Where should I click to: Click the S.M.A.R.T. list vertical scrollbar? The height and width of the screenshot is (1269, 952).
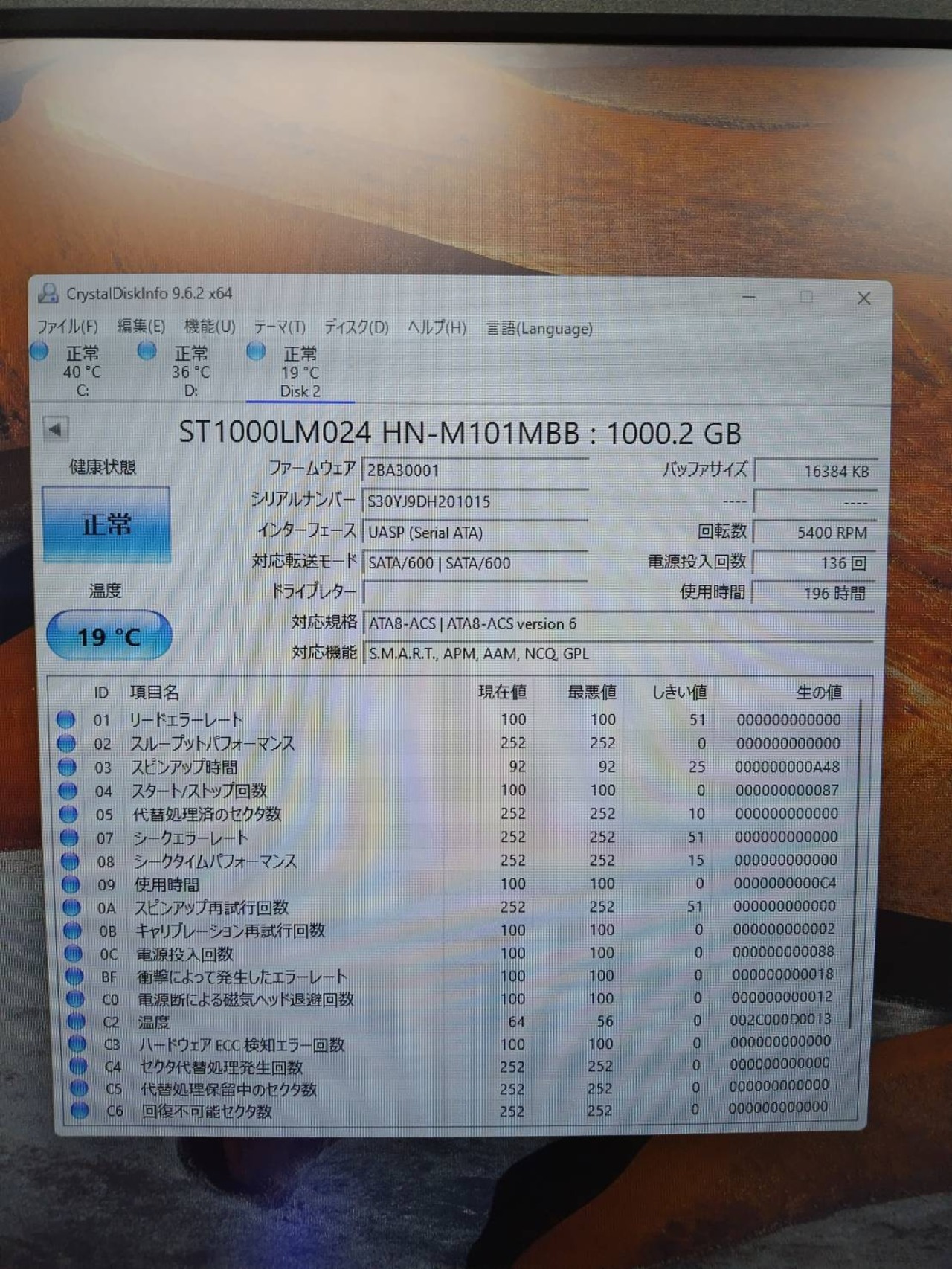pos(855,863)
